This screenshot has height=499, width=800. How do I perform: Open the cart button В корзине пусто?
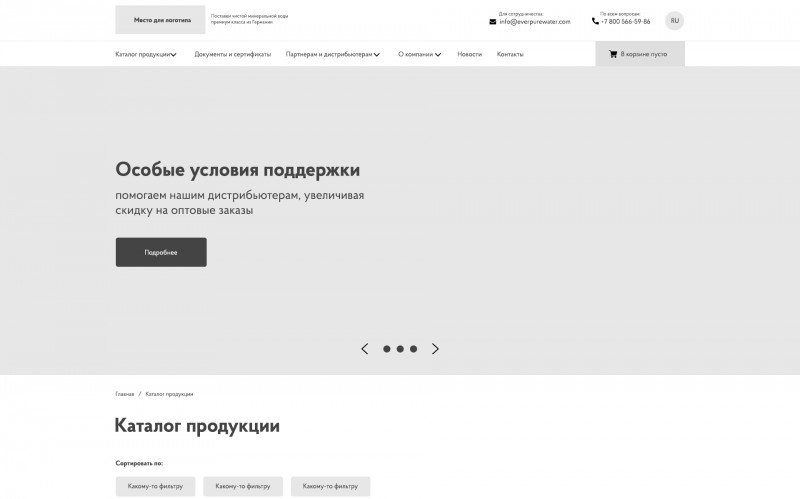(x=640, y=54)
